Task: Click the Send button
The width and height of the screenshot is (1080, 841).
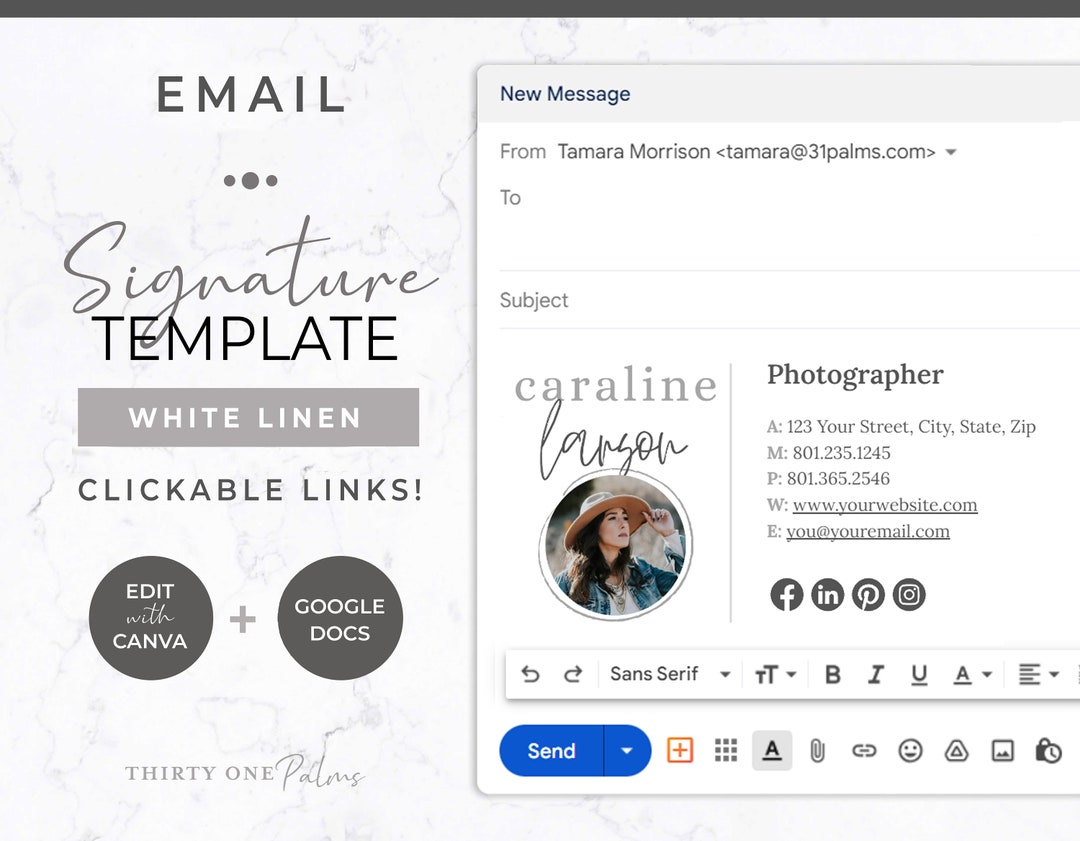Action: click(550, 750)
